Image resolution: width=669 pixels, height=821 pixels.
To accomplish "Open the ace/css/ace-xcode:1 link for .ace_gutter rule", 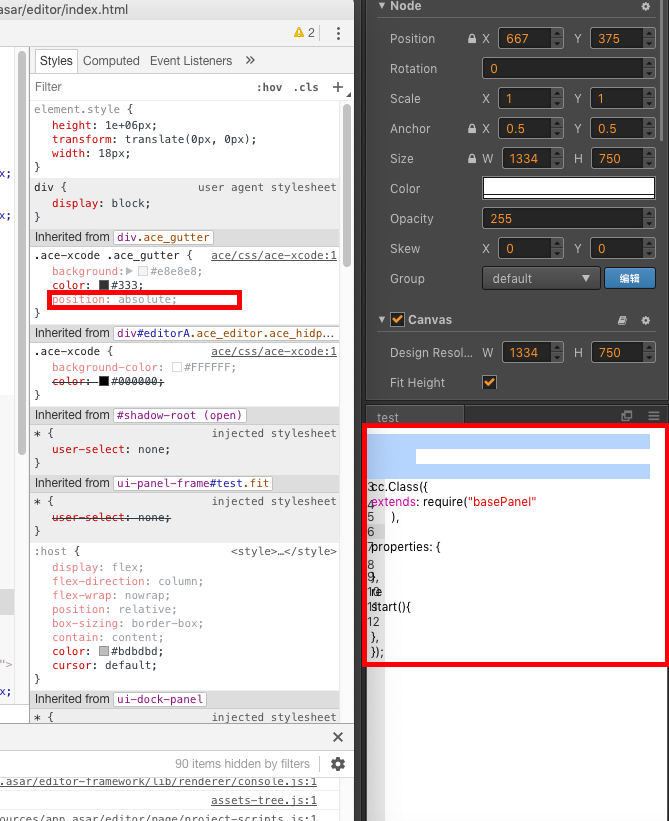I will [274, 256].
